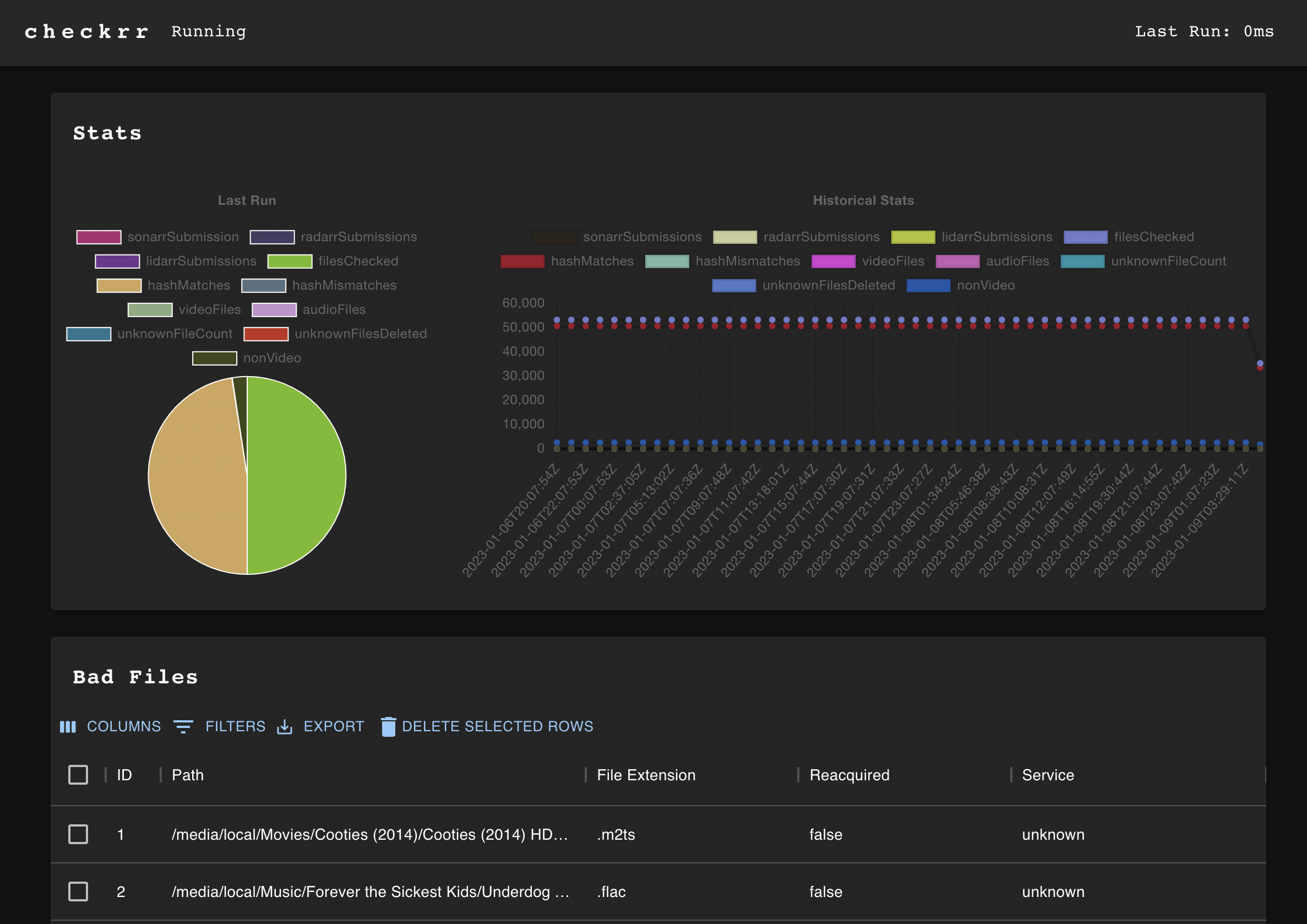
Task: Toggle audioFiles swatch in Last Run legend
Action: coord(274,309)
